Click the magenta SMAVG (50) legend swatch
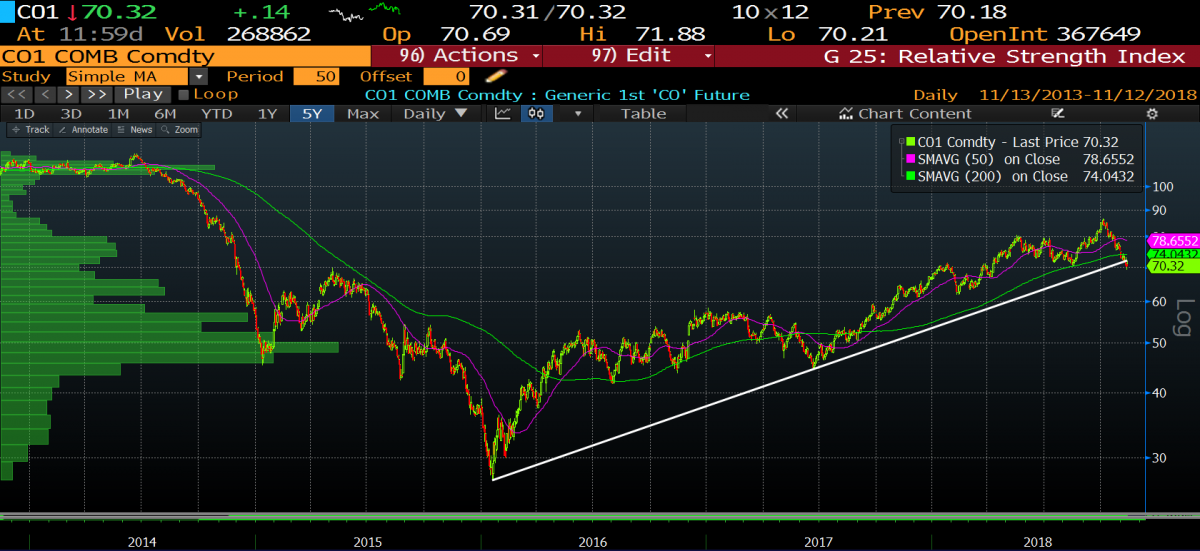Viewport: 1200px width, 551px height. pyautogui.click(x=911, y=159)
